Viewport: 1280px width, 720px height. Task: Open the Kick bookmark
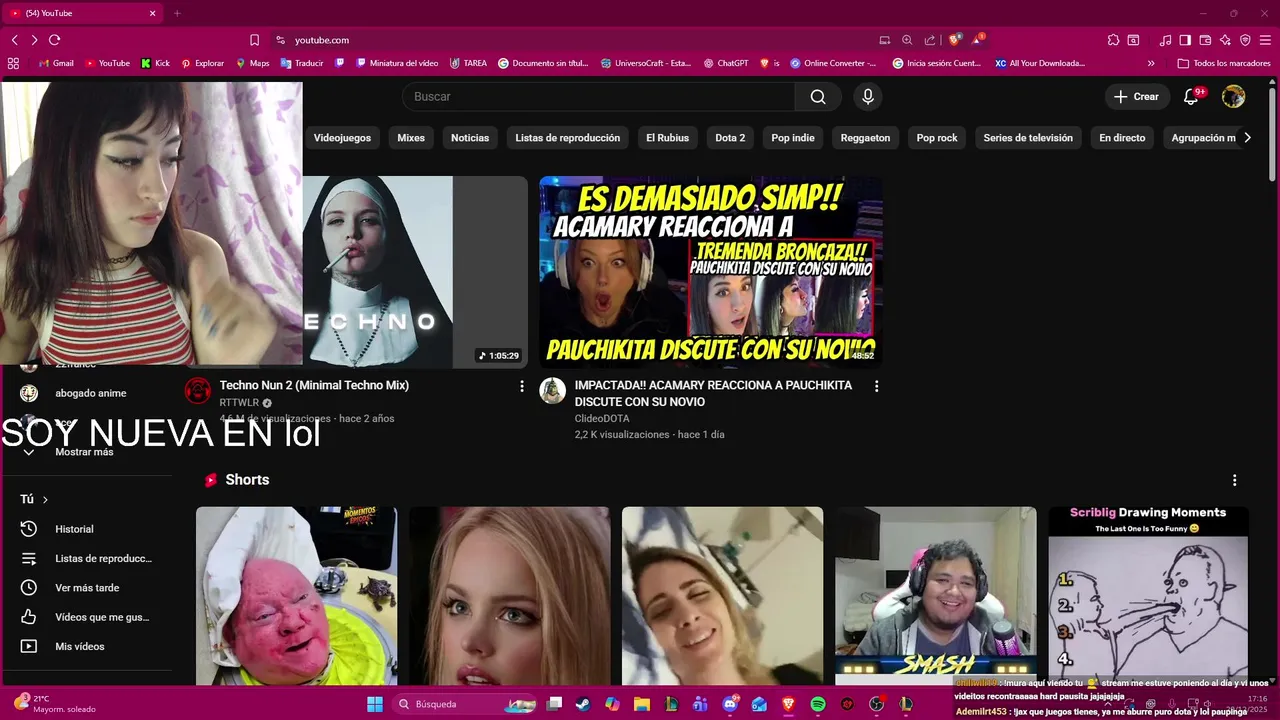pos(155,63)
